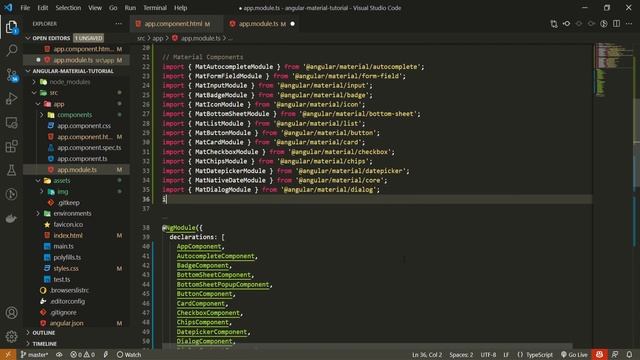This screenshot has height=360, width=640.
Task: Open the Accounts icon in activity bar
Action: click(x=11, y=313)
